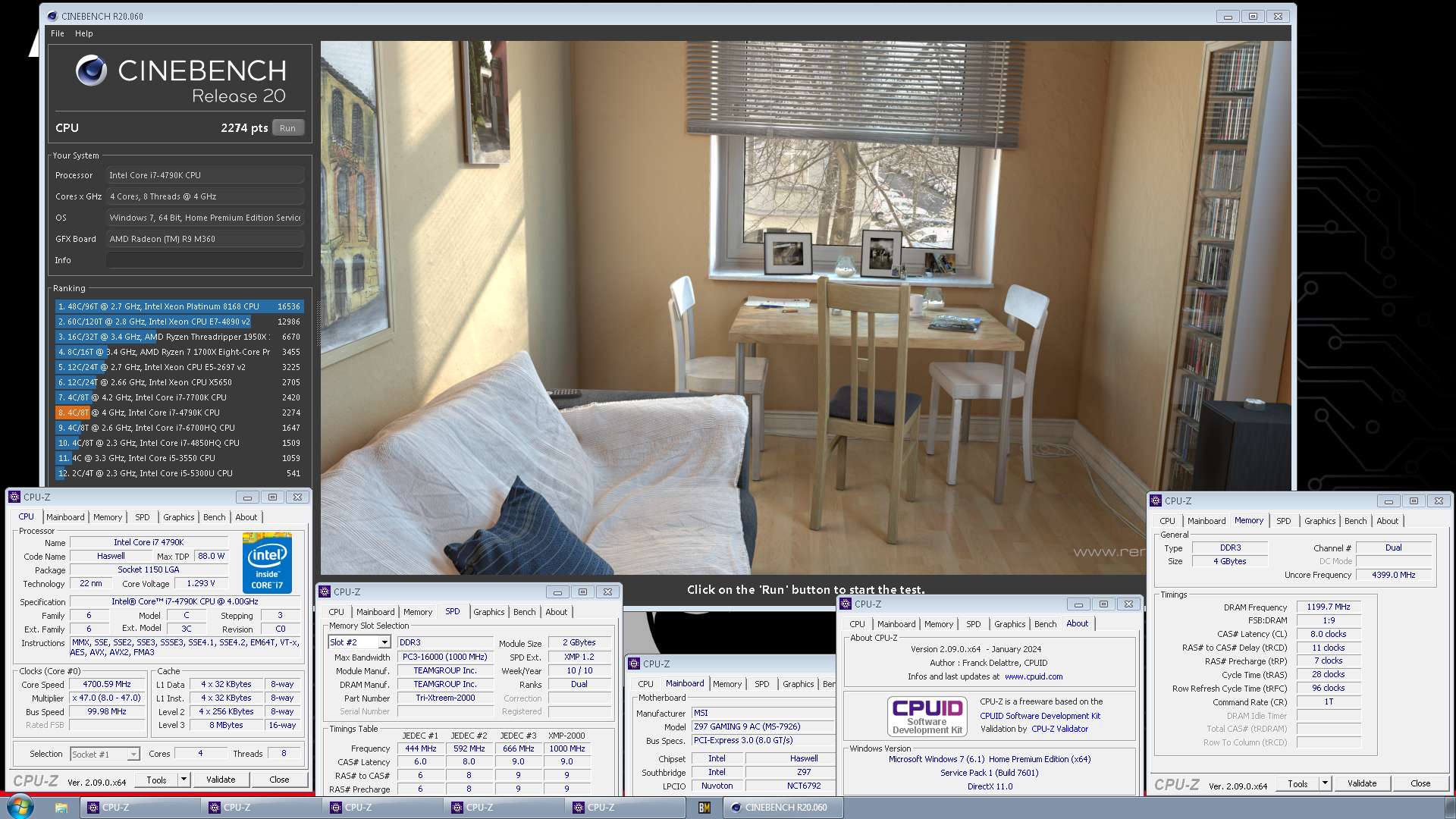Viewport: 1456px width, 819px height.
Task: Select the Xeon Platinum 8168 ranking row
Action: coord(179,306)
